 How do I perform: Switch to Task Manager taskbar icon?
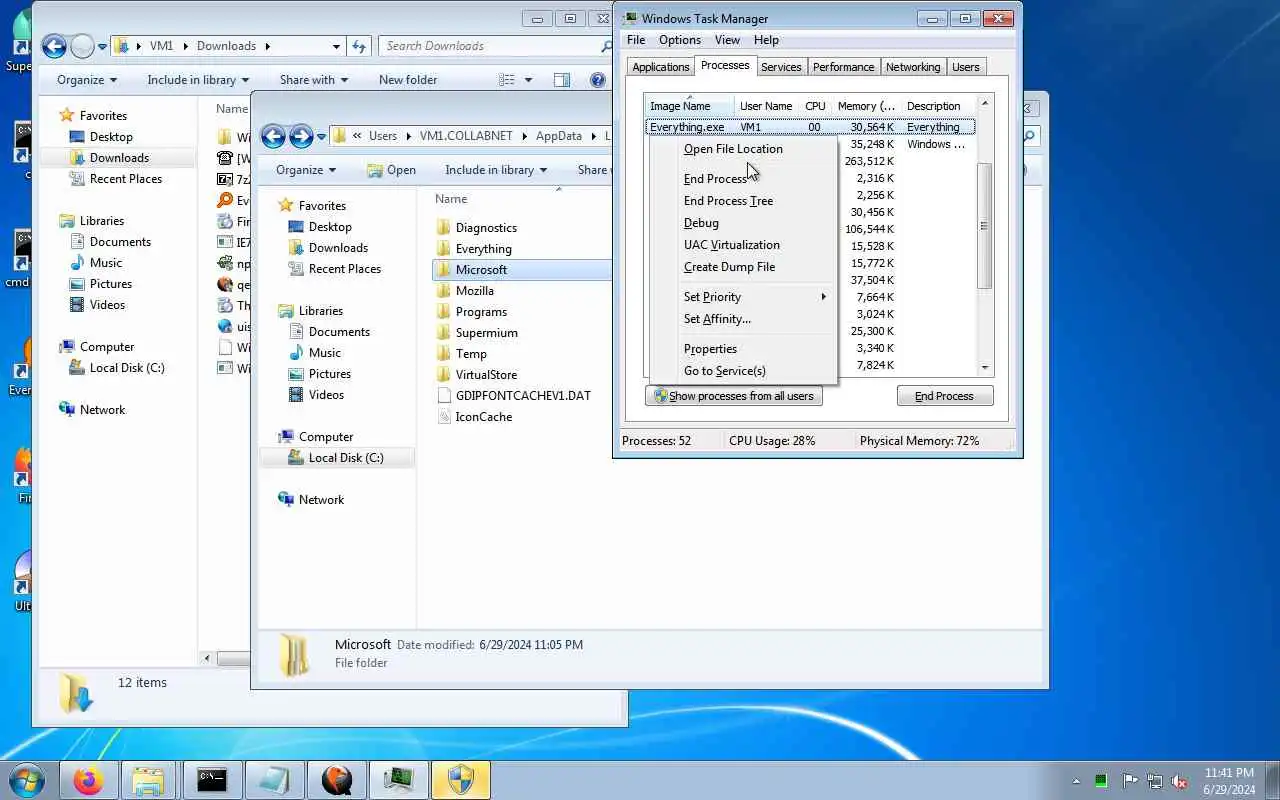397,780
